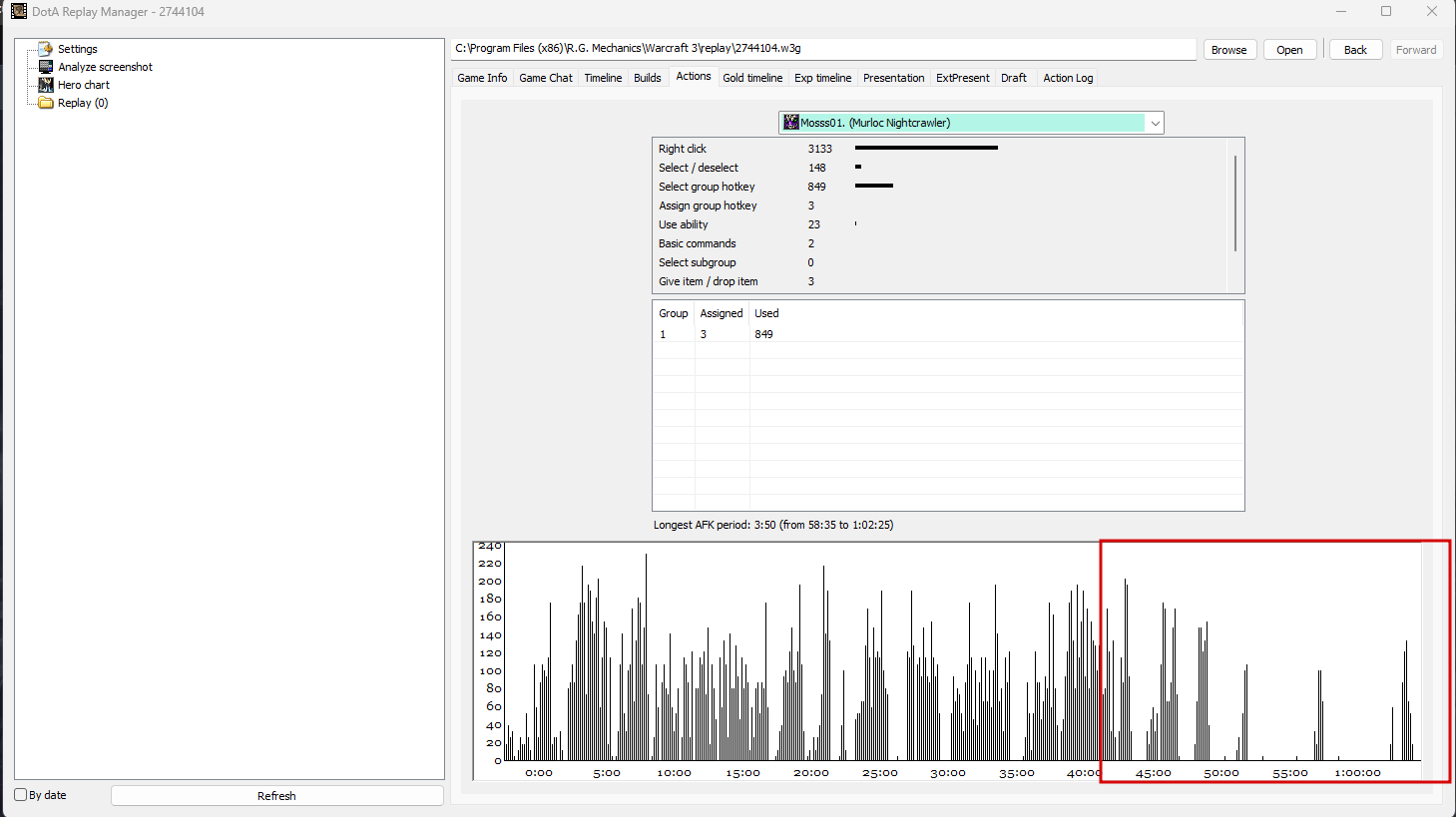Select the Replay (0) tree item
The height and width of the screenshot is (817, 1456).
[83, 103]
